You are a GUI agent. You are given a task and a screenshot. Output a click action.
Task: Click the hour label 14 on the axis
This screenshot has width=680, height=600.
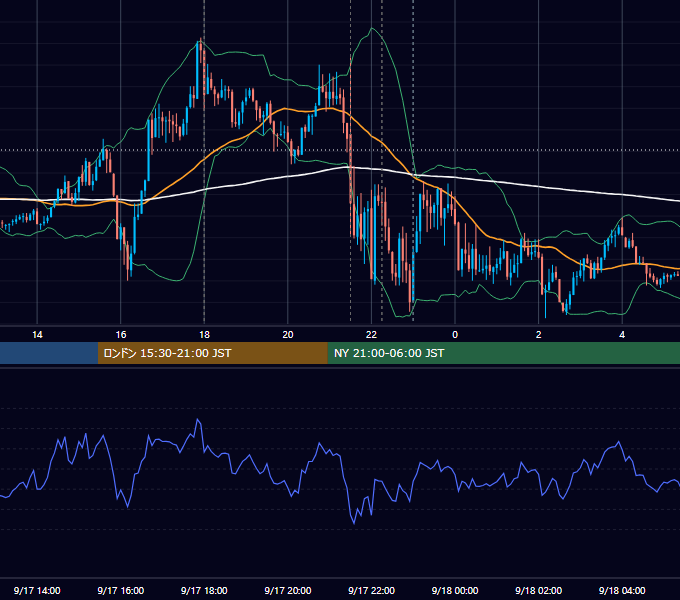37,335
